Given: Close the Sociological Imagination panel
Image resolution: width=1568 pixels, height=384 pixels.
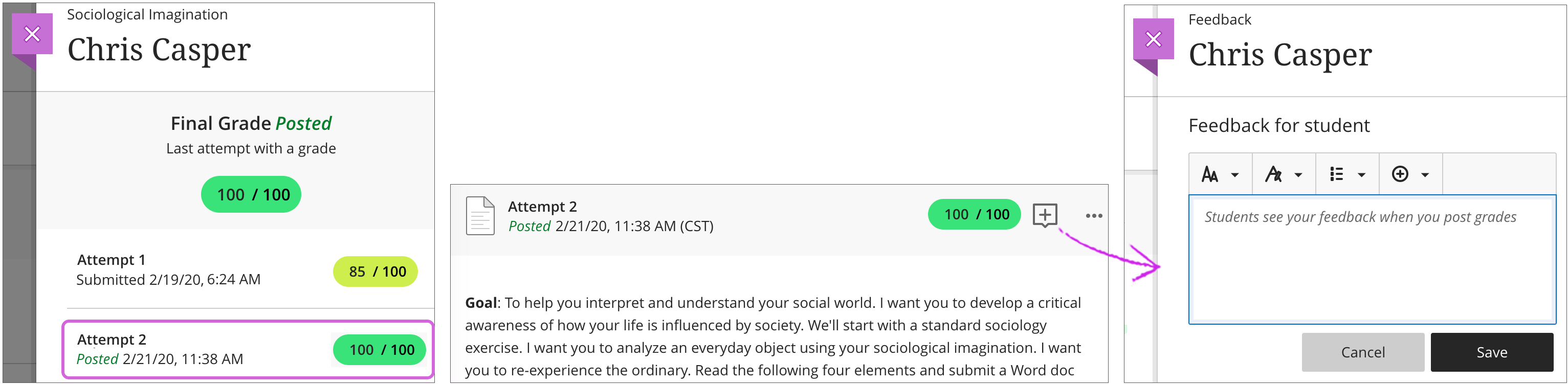Looking at the screenshot, I should click(x=32, y=35).
